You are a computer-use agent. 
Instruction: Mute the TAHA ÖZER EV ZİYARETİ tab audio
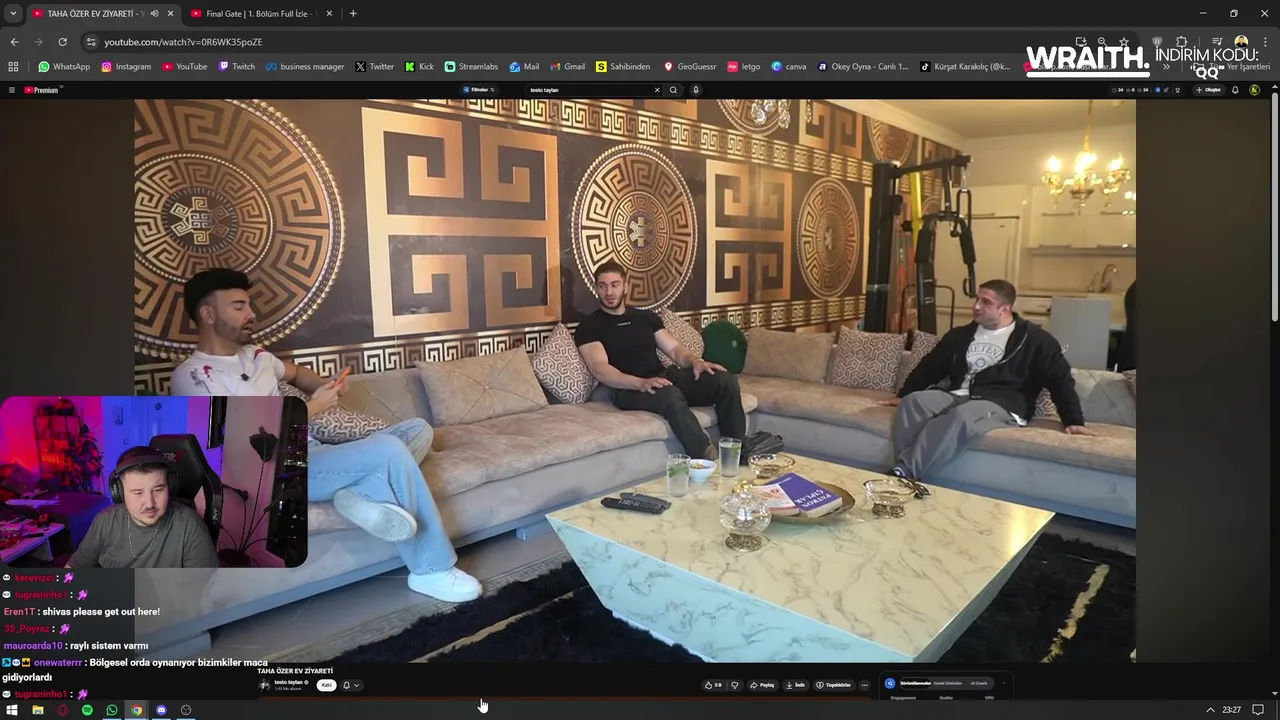(x=154, y=13)
